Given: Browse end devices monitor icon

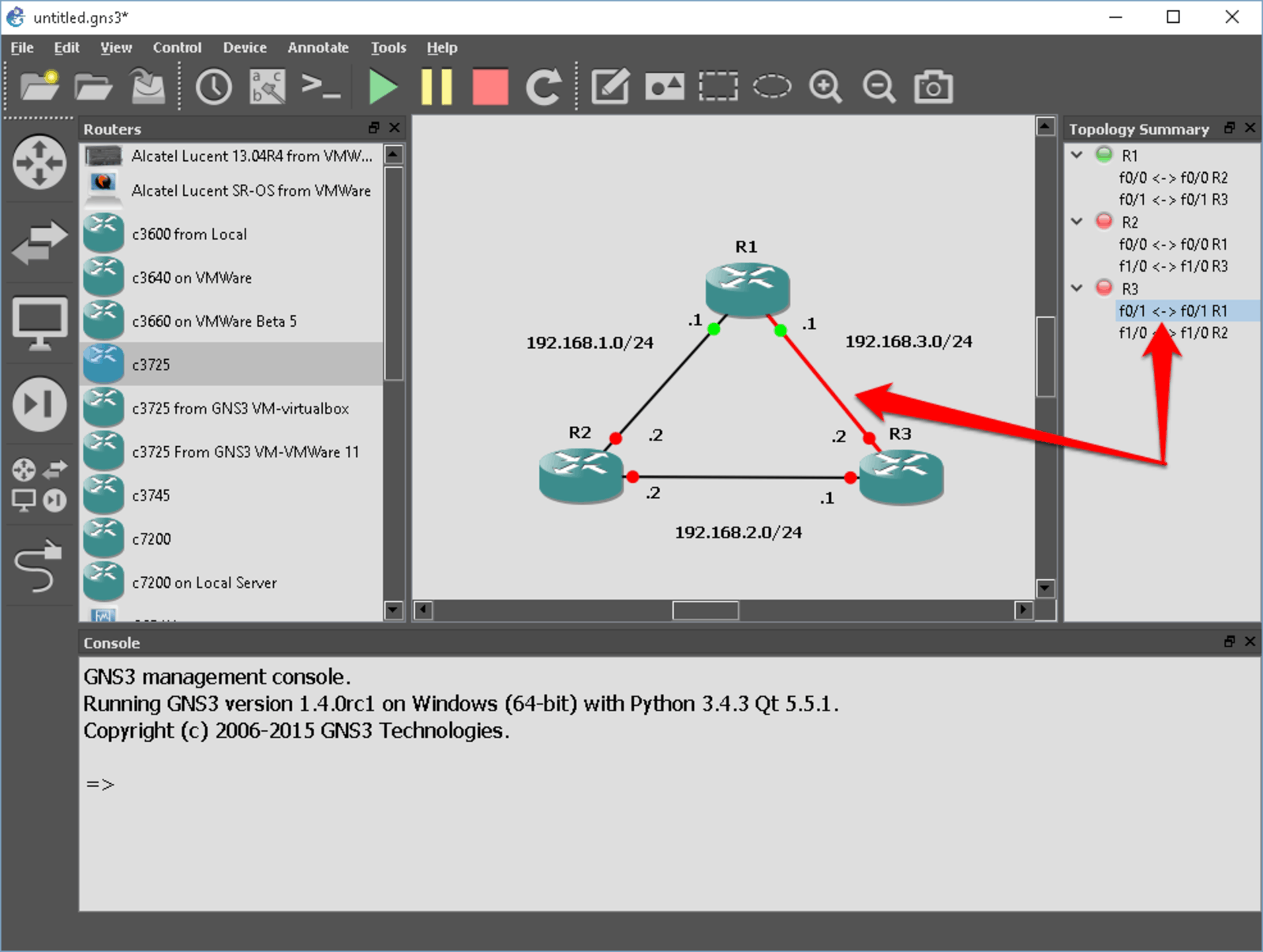Looking at the screenshot, I should (39, 324).
